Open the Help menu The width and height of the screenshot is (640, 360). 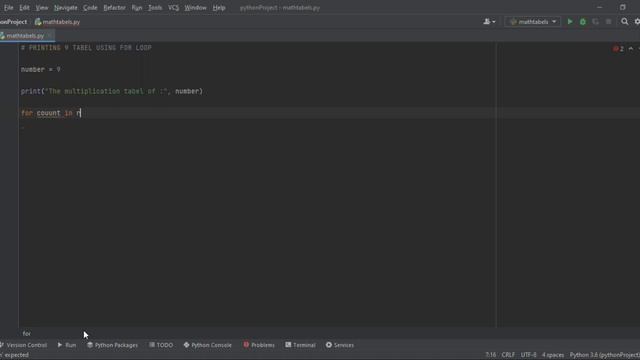[x=219, y=8]
